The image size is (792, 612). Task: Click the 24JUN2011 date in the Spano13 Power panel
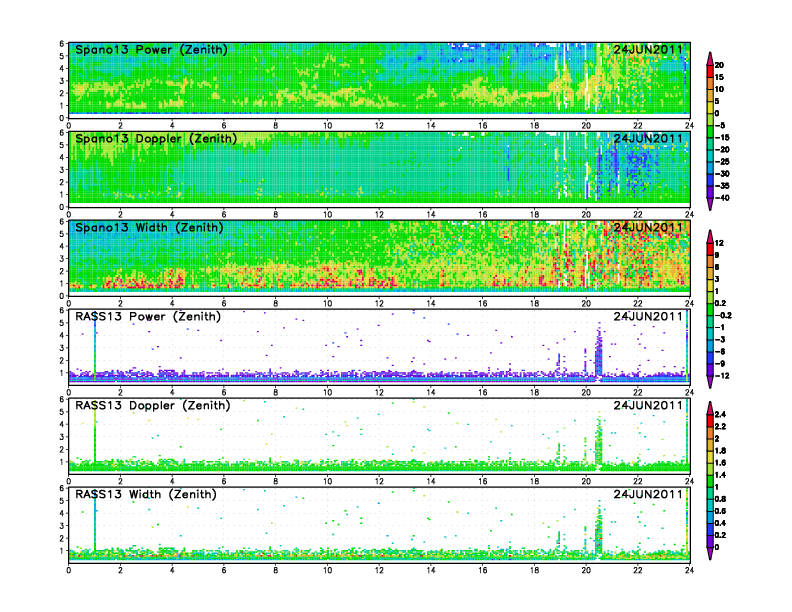point(648,50)
